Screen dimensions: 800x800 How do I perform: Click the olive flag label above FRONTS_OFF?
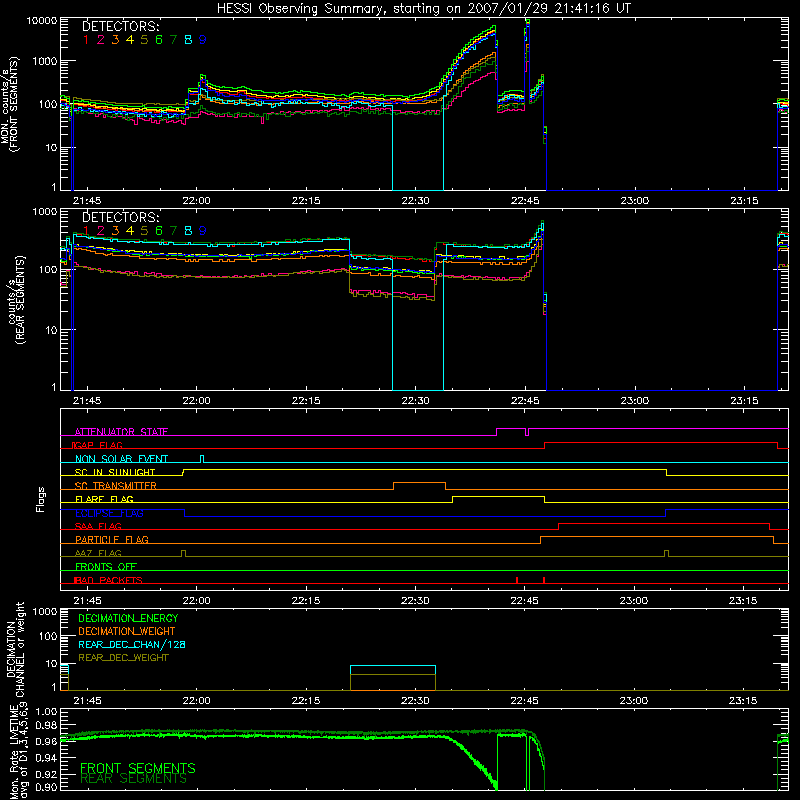(98, 553)
